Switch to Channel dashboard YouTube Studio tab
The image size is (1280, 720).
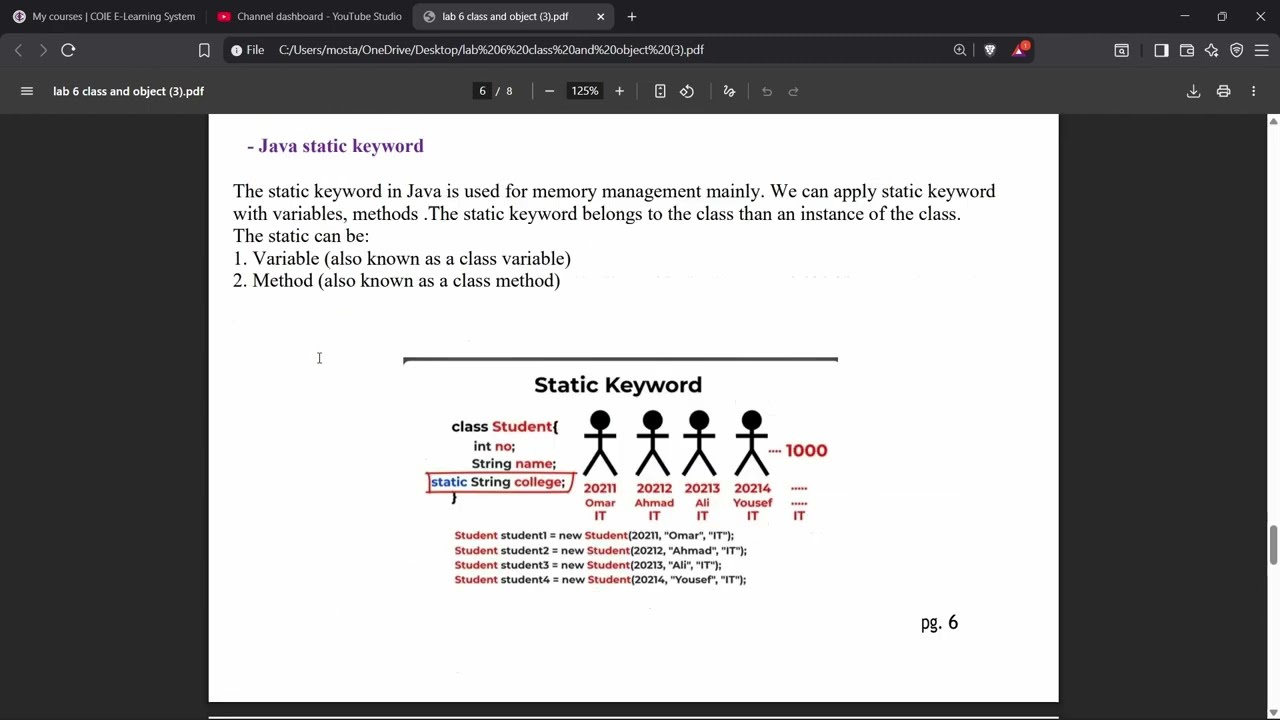pos(309,16)
